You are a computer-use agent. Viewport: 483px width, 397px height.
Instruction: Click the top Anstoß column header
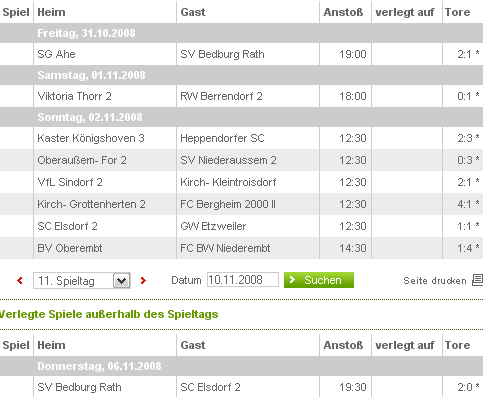pos(343,12)
